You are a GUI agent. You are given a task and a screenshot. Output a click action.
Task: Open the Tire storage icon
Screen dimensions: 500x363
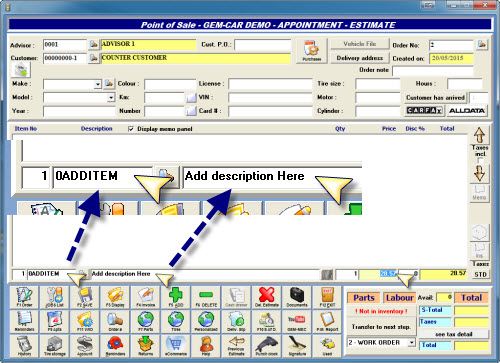[54, 346]
